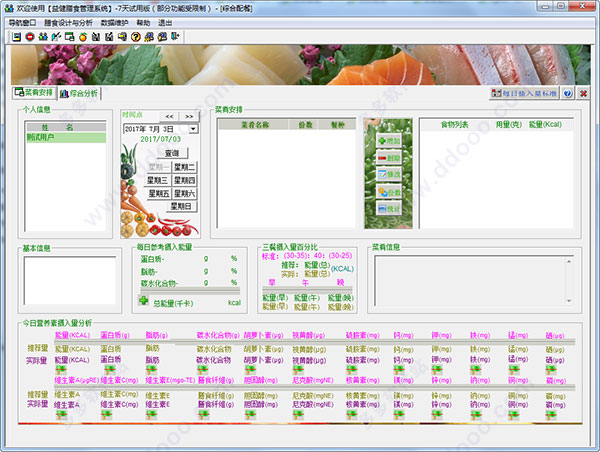
Task: Click the 菜肴信息 scrollbar up arrow
Action: (x=569, y=261)
